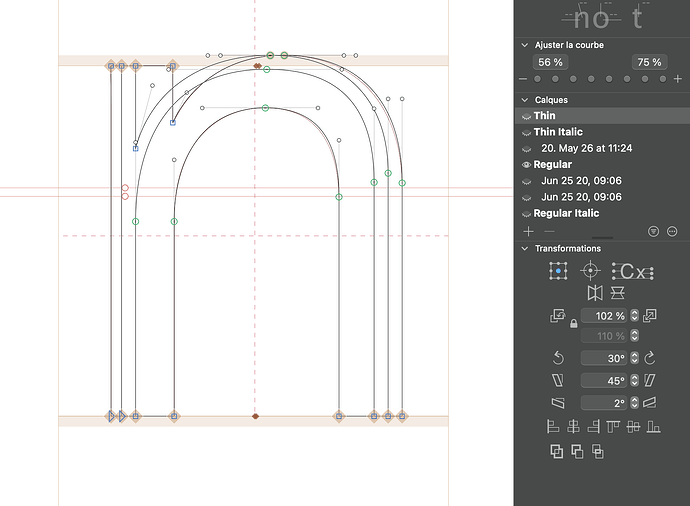This screenshot has height=506, width=690.
Task: Step the 30° rotation value
Action: coord(634,358)
